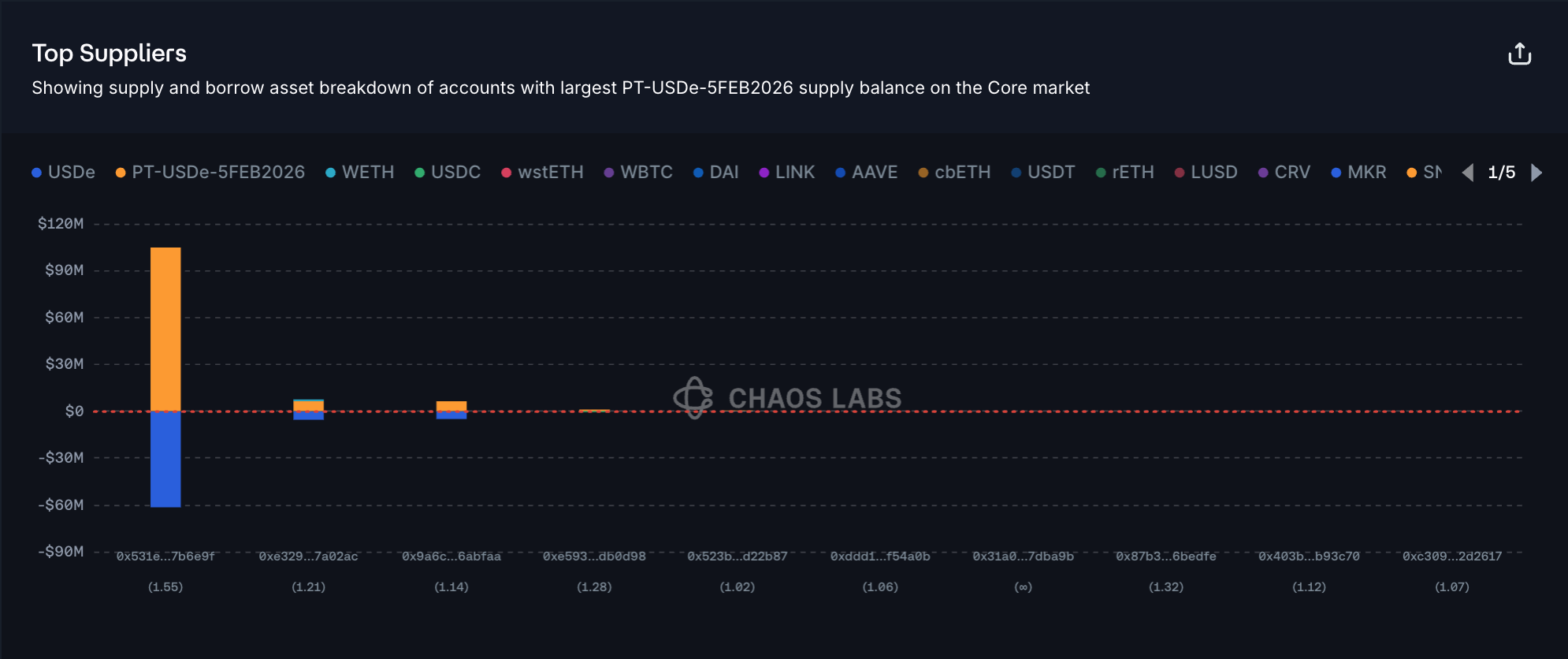Viewport: 1568px width, 659px height.
Task: Click the orange supply bar for 0x531e...7b6e9f
Action: click(x=165, y=329)
